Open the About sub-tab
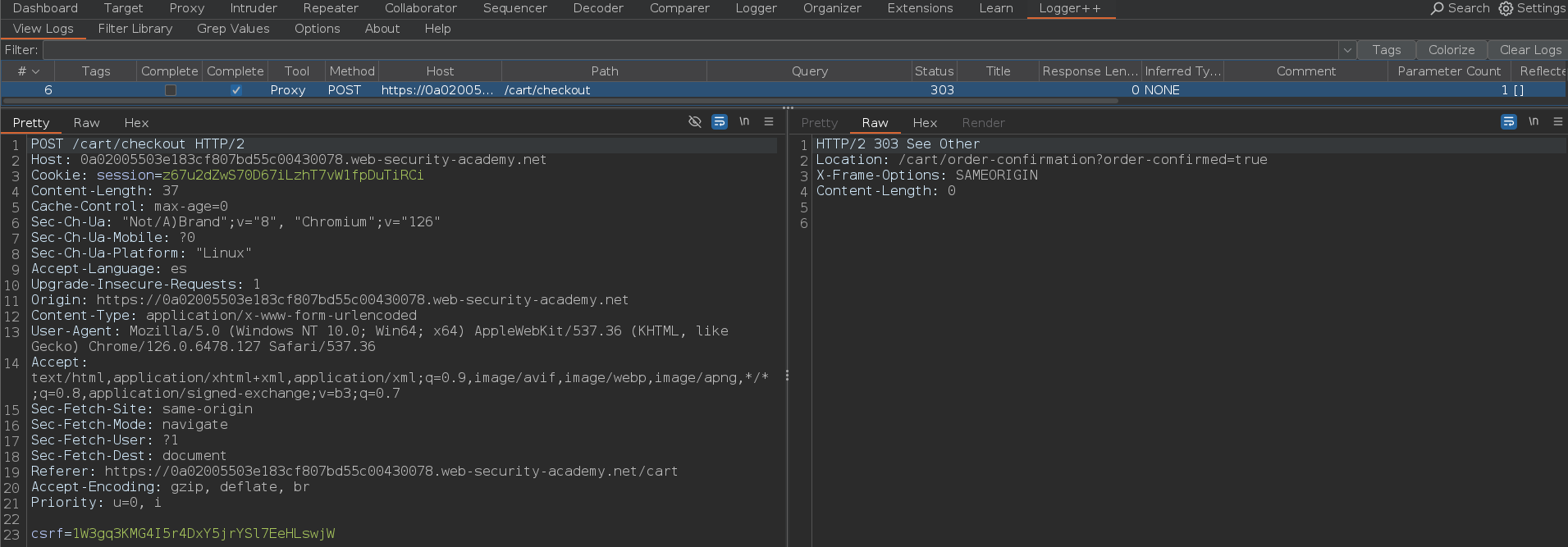 click(382, 29)
